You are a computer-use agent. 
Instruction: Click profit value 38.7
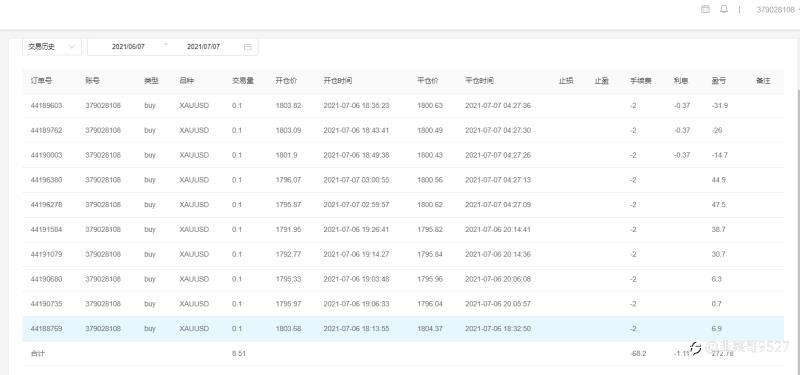point(718,230)
